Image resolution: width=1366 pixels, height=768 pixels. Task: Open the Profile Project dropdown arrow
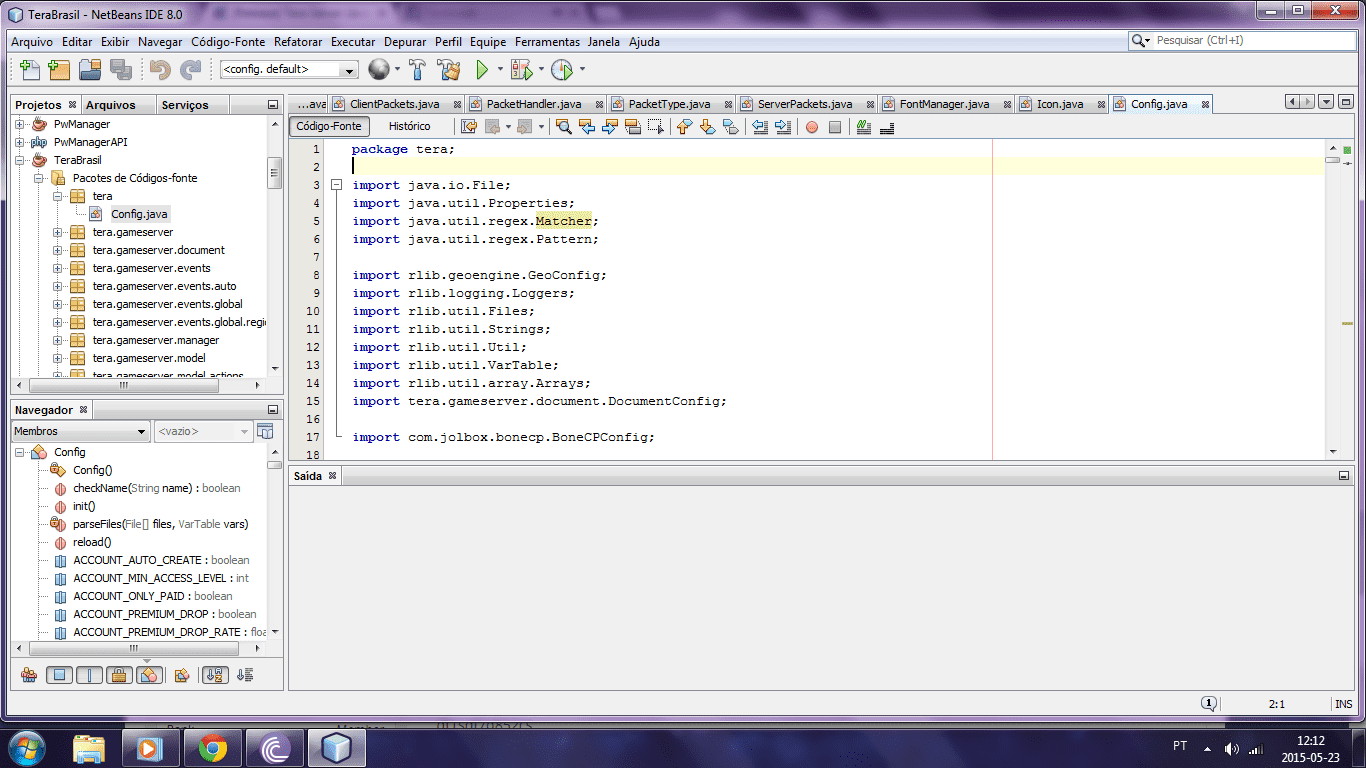coord(581,70)
